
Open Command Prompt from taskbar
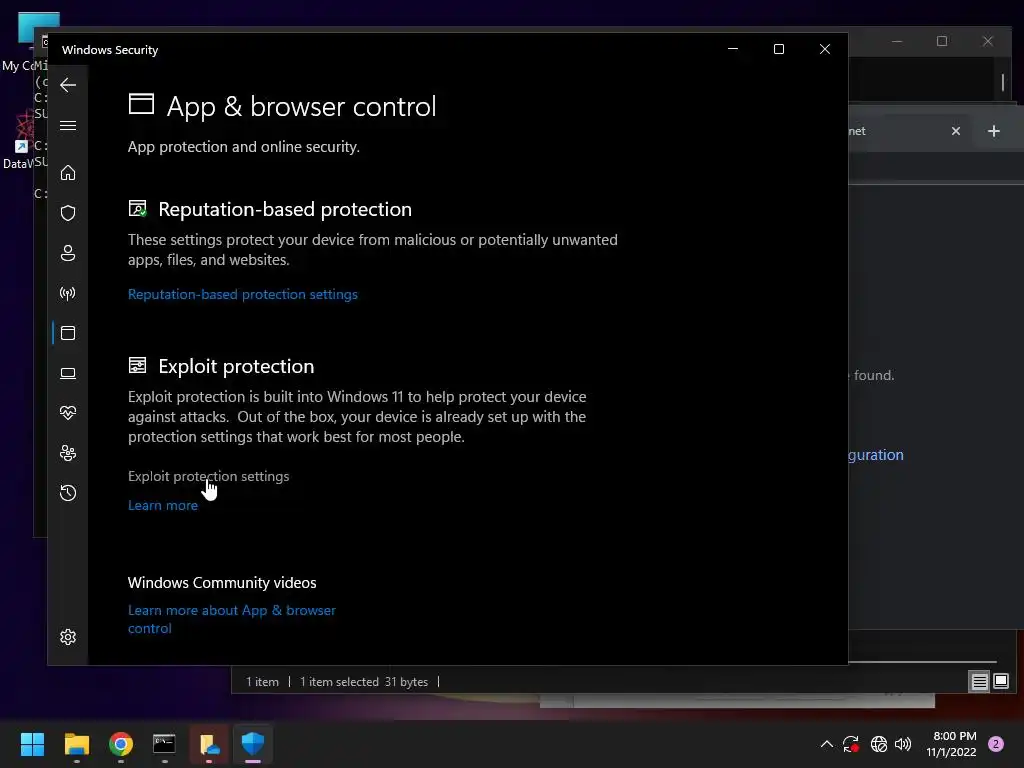click(164, 744)
